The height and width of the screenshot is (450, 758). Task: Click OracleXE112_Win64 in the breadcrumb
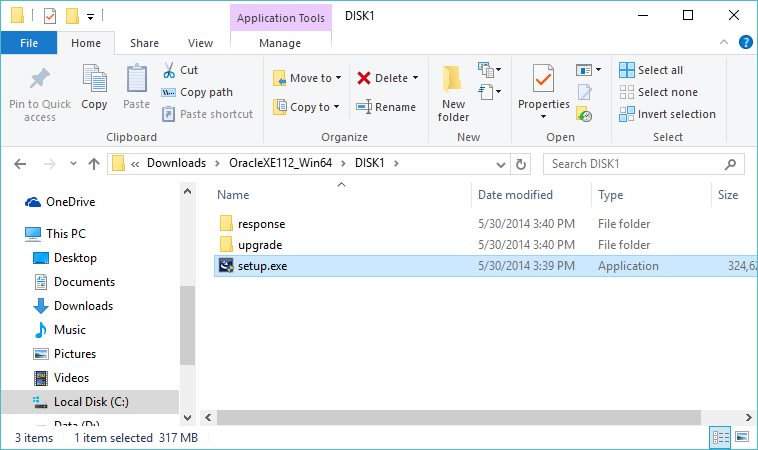click(x=280, y=163)
